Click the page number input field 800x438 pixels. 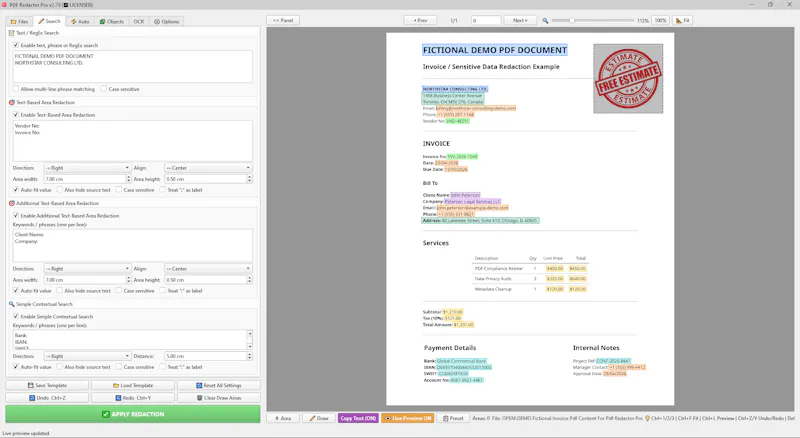[486, 20]
